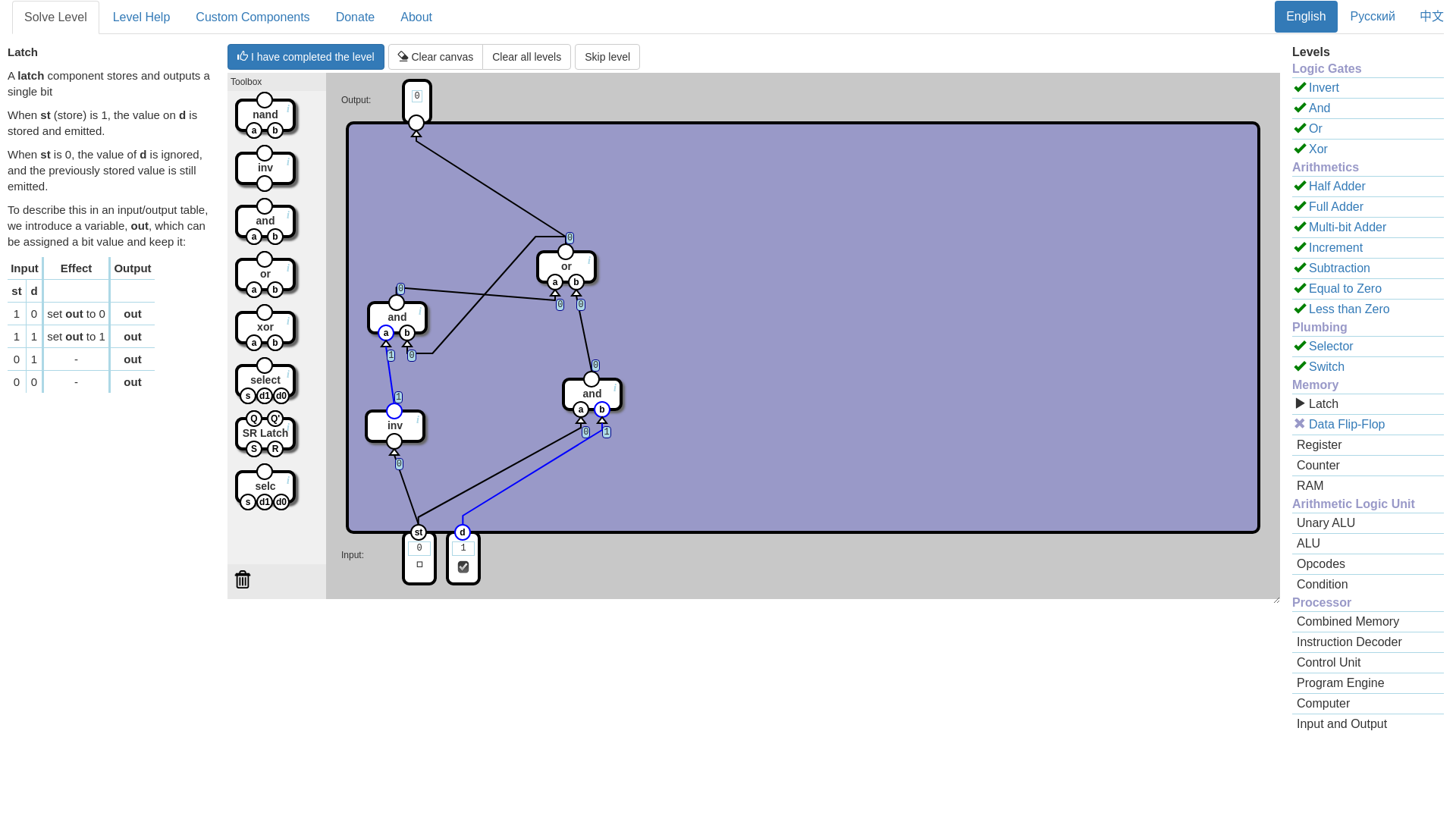Screen dimensions: 1456x819
Task: Click the inv gate on canvas
Action: click(x=394, y=426)
